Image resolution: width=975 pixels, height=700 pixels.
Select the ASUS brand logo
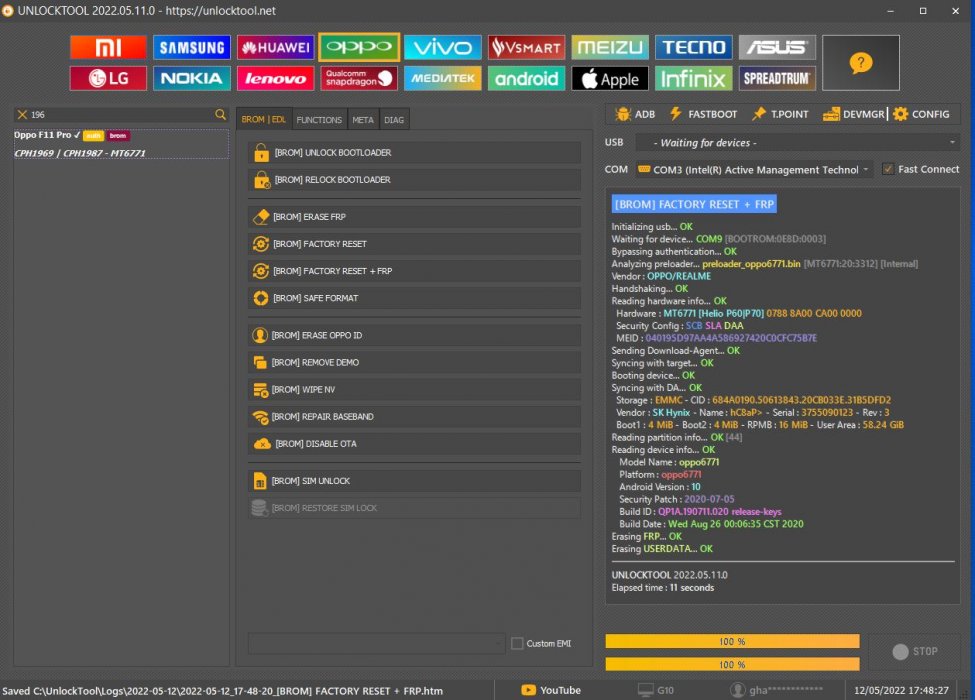[x=777, y=47]
